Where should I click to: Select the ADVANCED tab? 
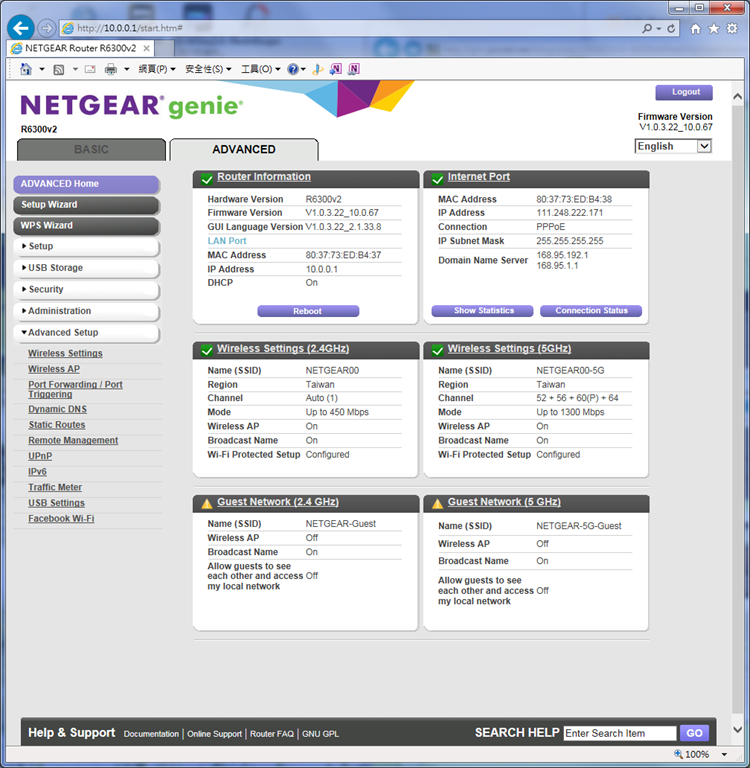tap(243, 149)
